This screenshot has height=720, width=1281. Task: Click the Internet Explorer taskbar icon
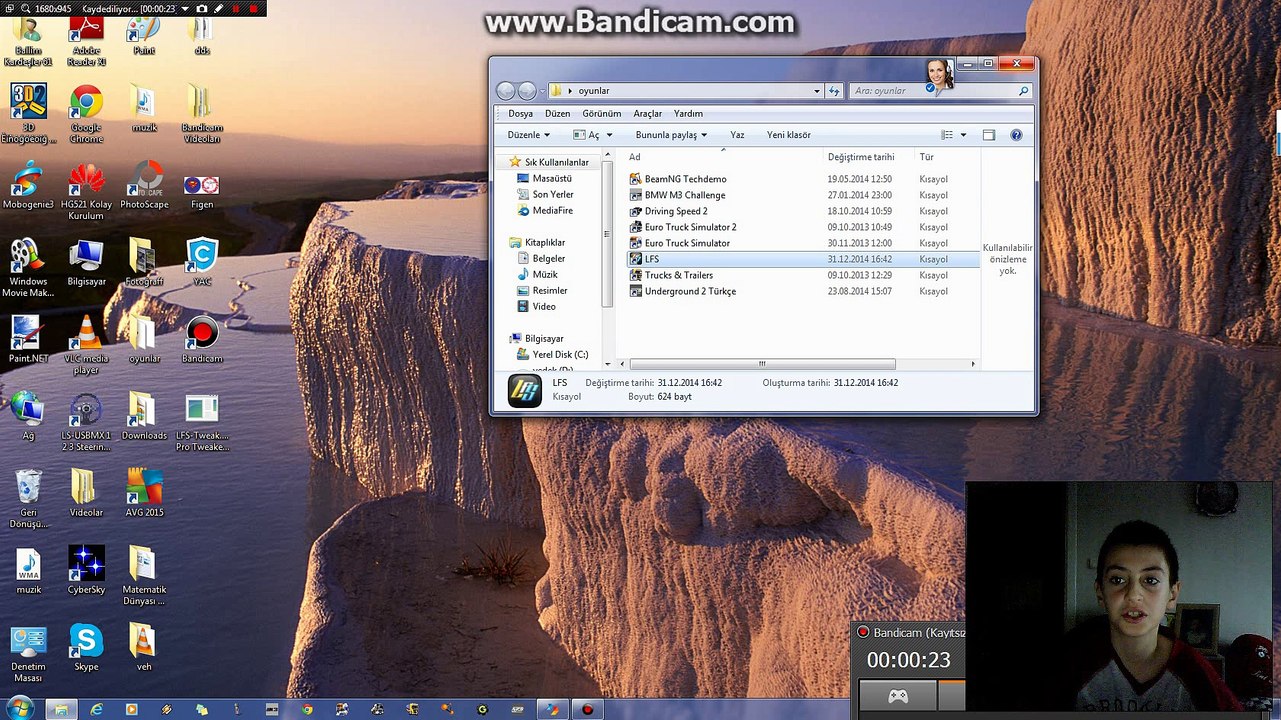pyautogui.click(x=96, y=710)
